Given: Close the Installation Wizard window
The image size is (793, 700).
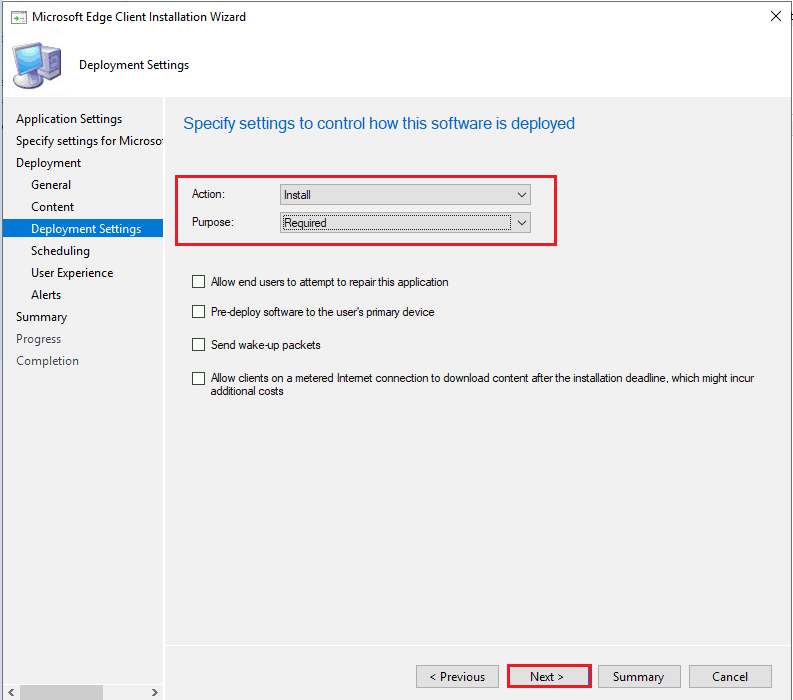Looking at the screenshot, I should tap(775, 16).
